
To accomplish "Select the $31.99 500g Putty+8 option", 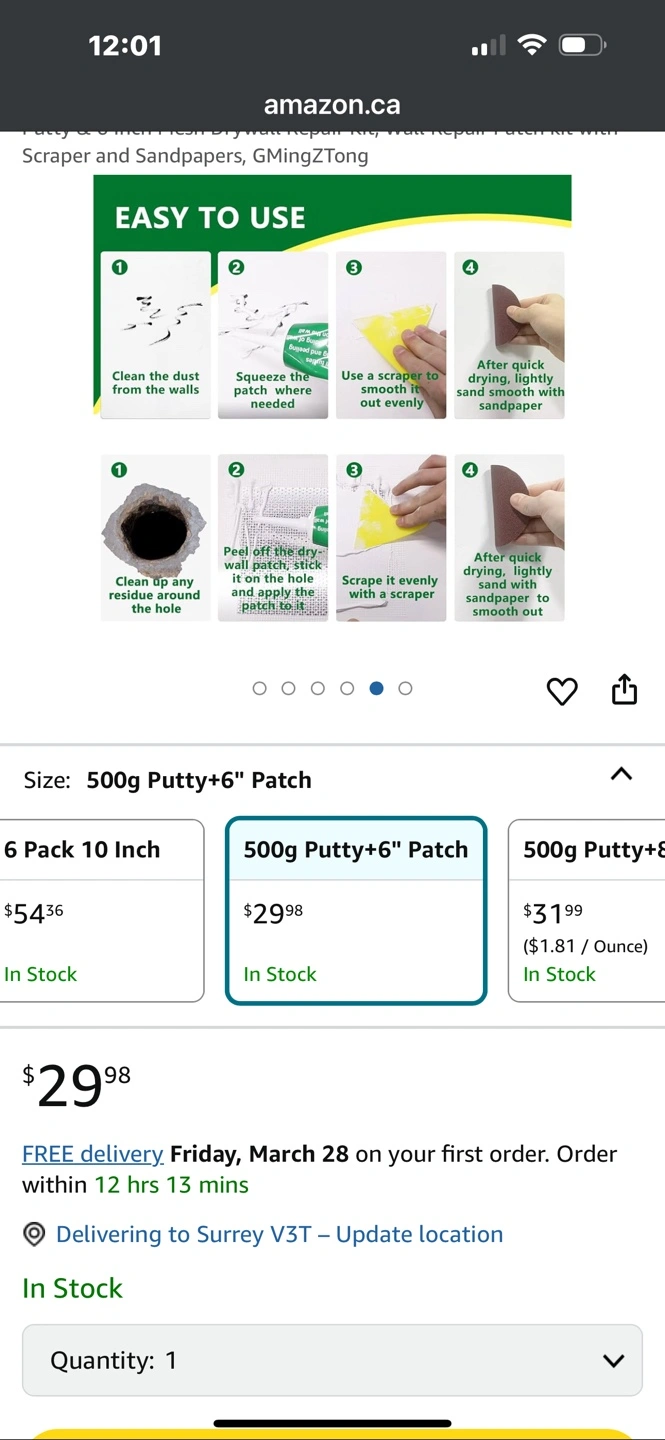I will 590,910.
